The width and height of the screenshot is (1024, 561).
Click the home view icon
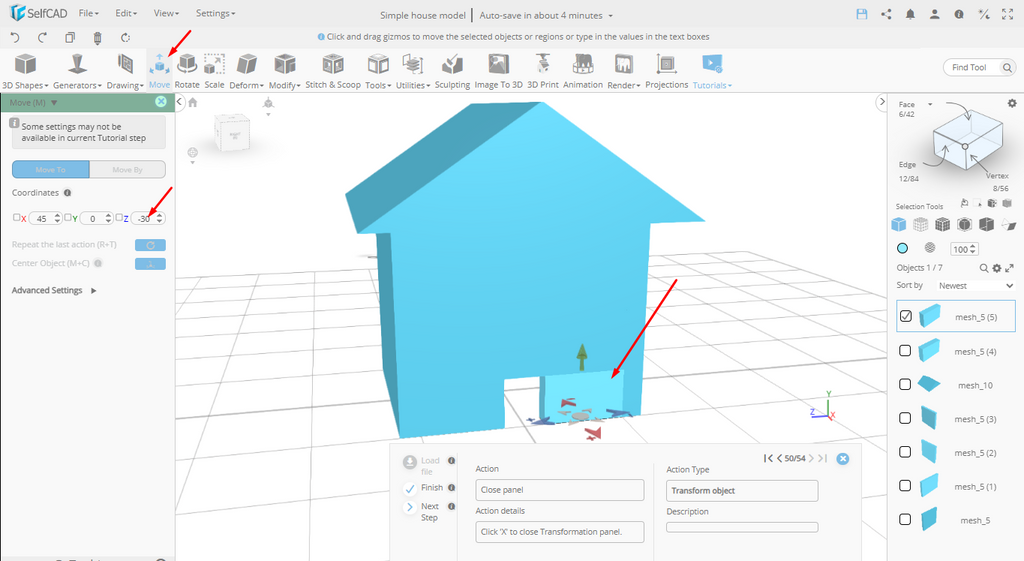(x=192, y=103)
